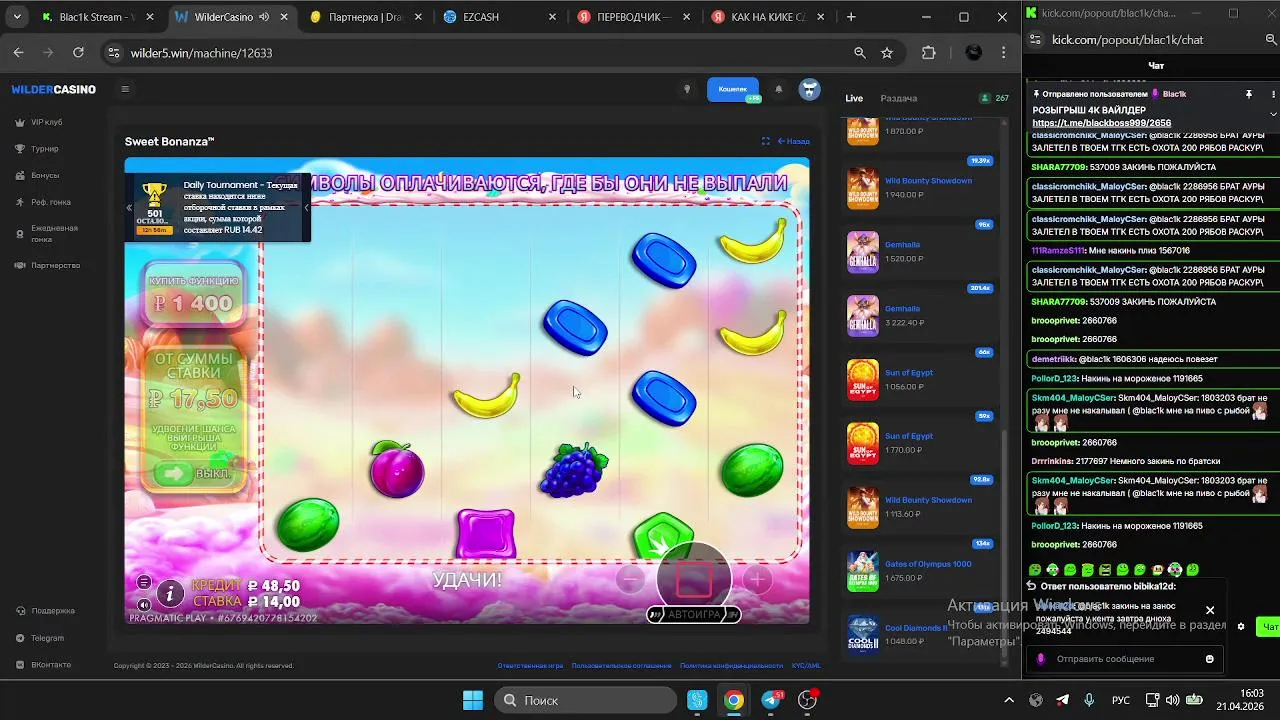Go back with the Назад link
This screenshot has height=720, width=1280.
tap(794, 141)
